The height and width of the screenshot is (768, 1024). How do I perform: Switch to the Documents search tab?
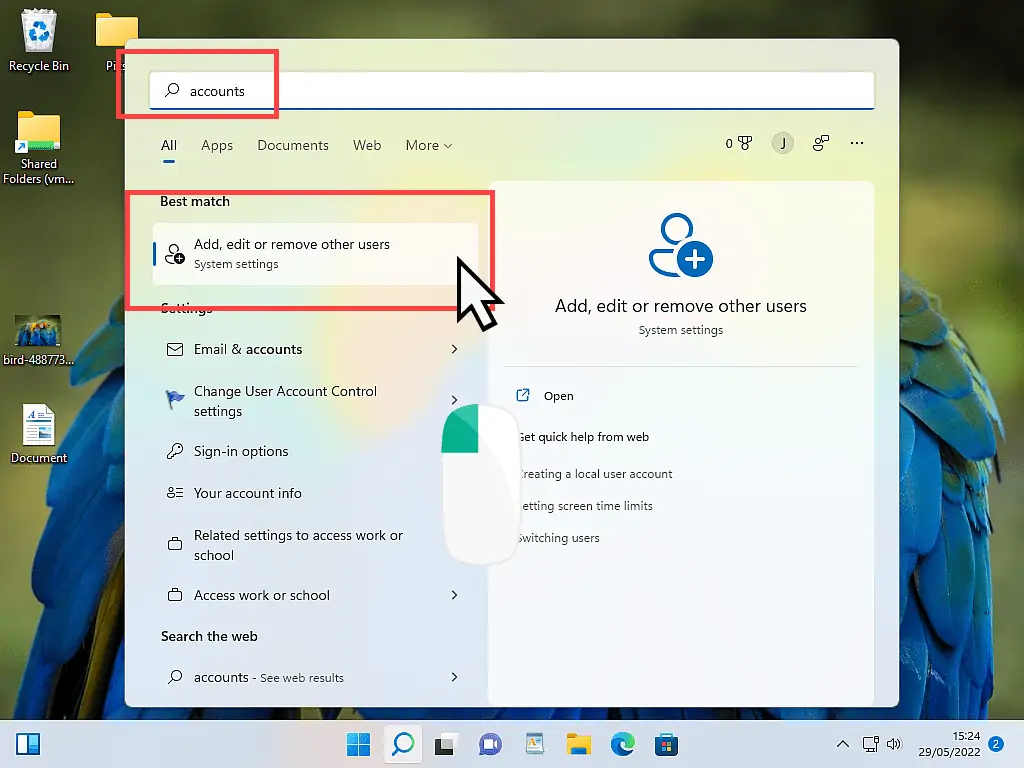coord(292,145)
